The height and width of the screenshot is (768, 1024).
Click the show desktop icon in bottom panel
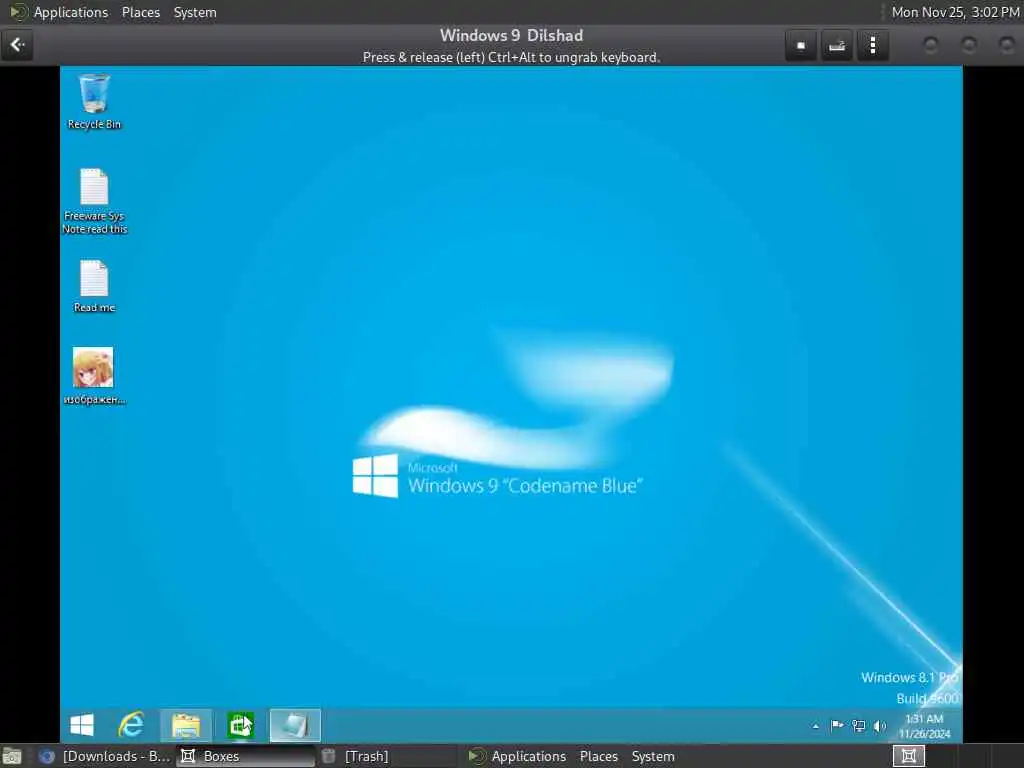12,756
